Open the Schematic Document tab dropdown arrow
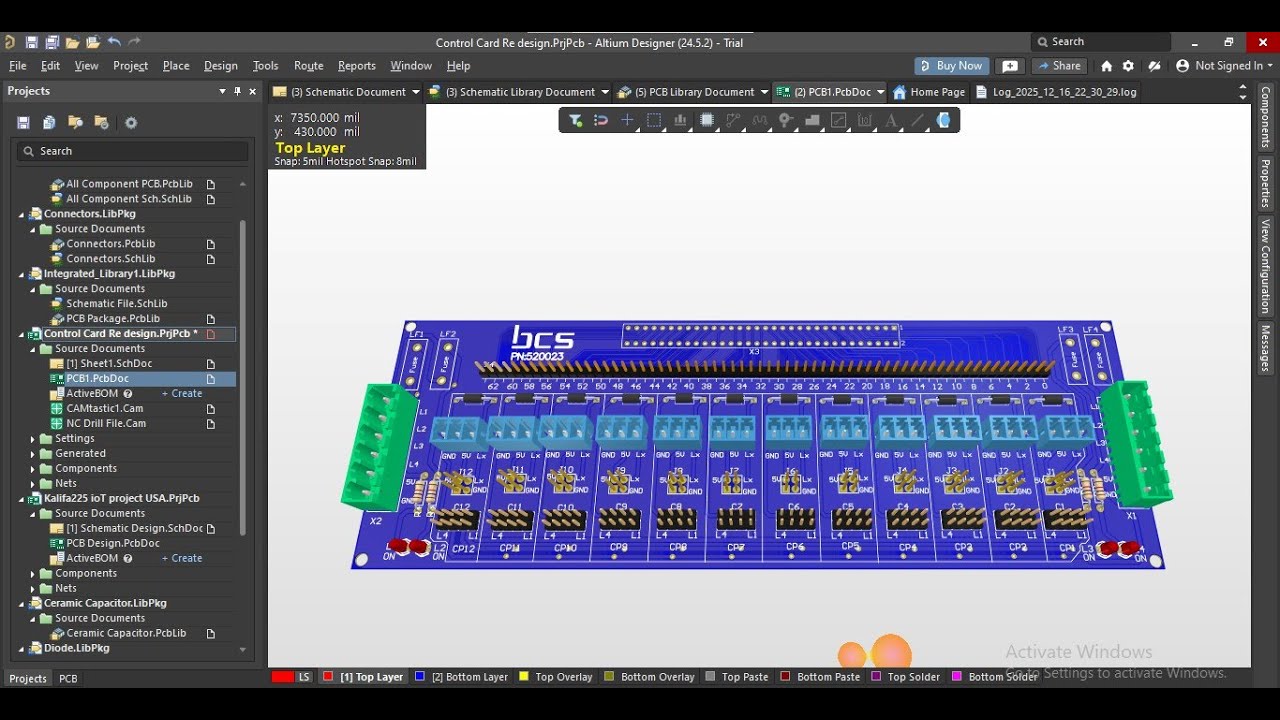This screenshot has height=720, width=1280. point(415,92)
